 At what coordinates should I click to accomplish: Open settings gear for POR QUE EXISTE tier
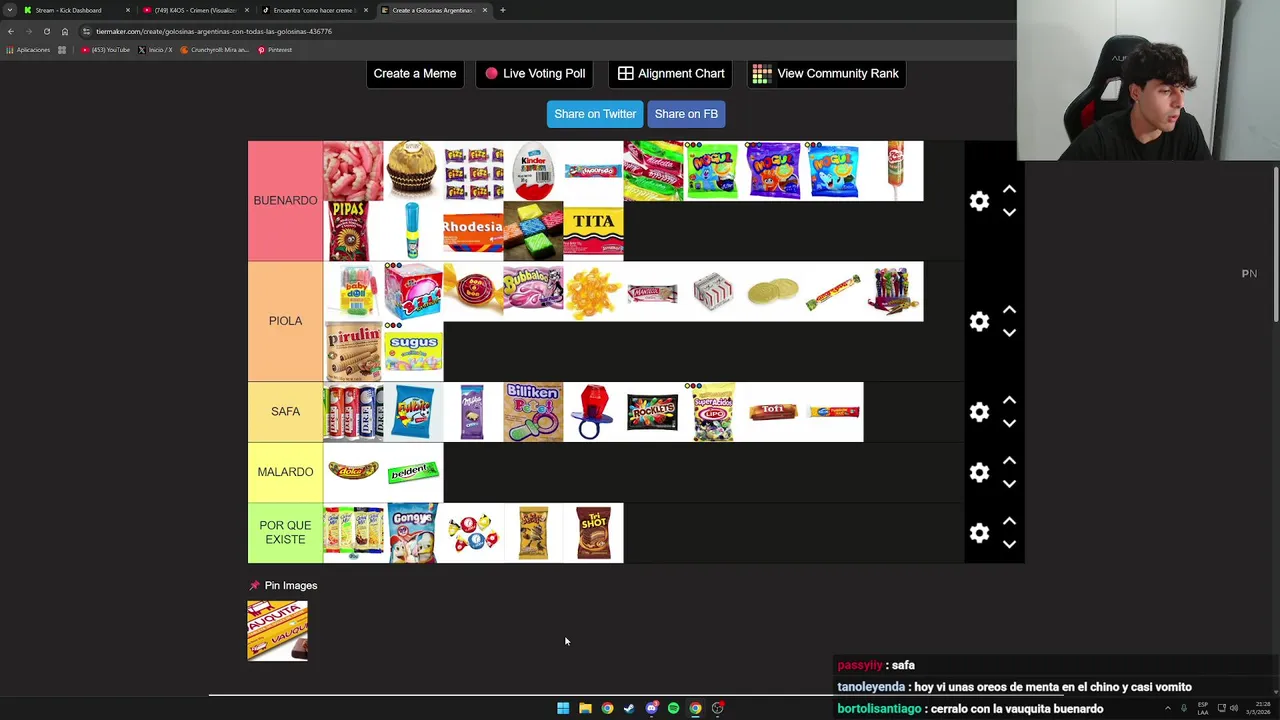[979, 533]
